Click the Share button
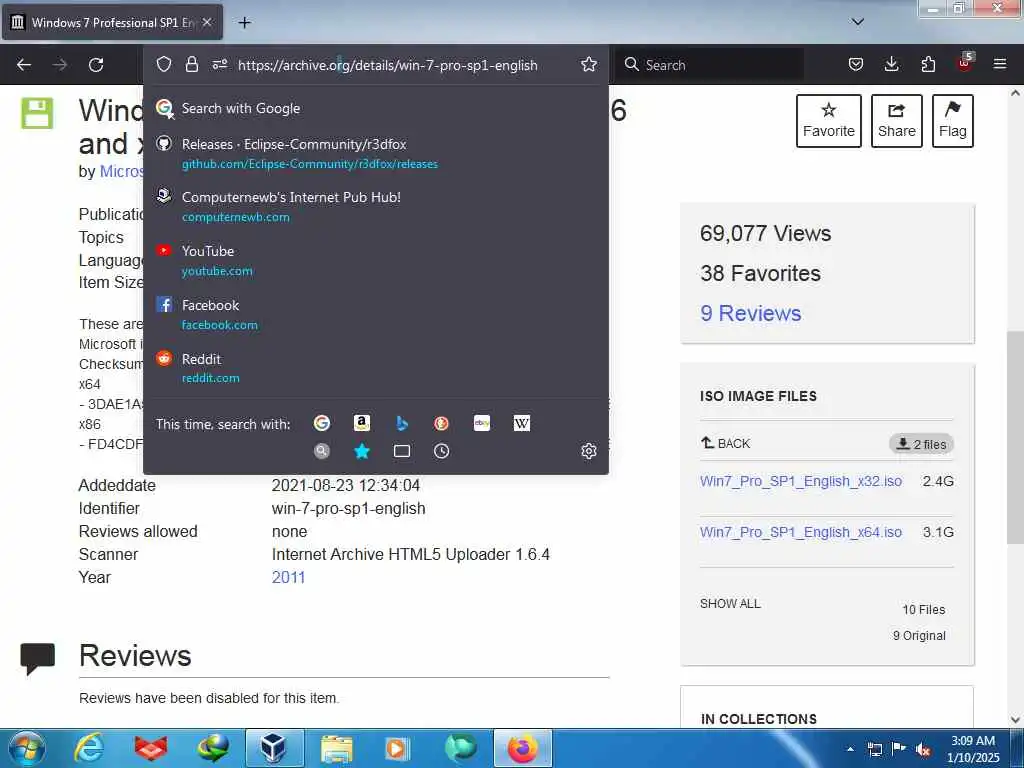The height and width of the screenshot is (768, 1024). tap(897, 121)
